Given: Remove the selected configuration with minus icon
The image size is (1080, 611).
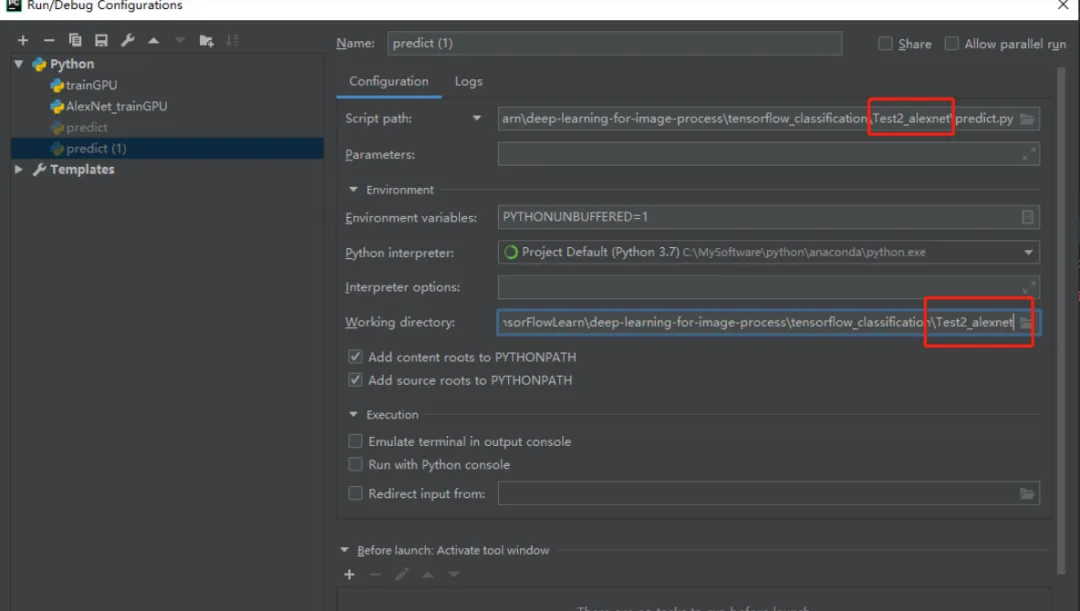Looking at the screenshot, I should (49, 41).
